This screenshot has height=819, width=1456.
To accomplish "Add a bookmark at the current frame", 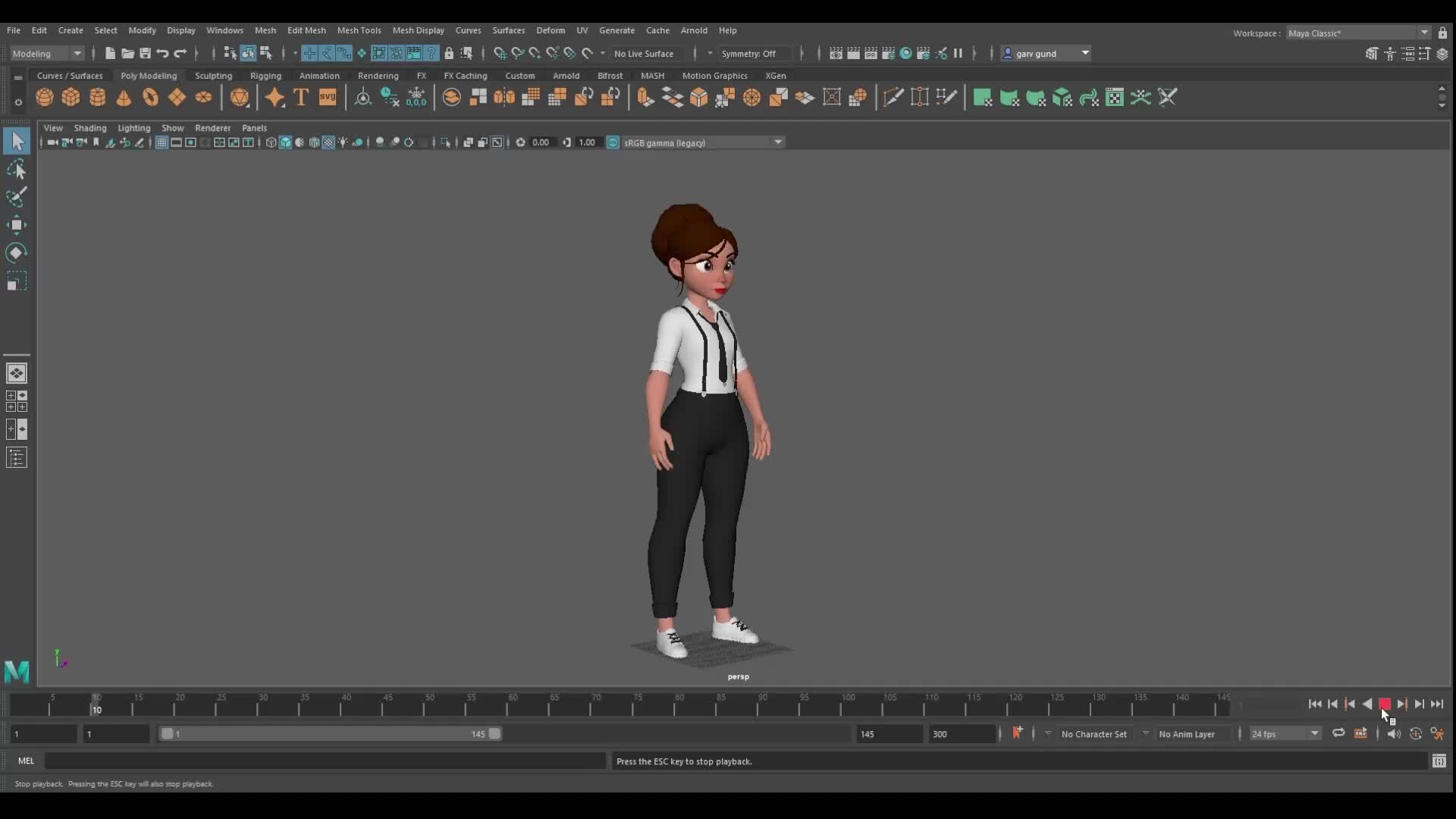I will point(1018,733).
